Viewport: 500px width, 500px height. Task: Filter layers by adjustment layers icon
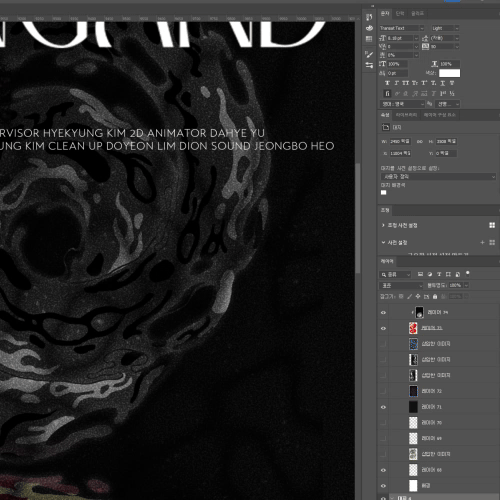[430, 274]
